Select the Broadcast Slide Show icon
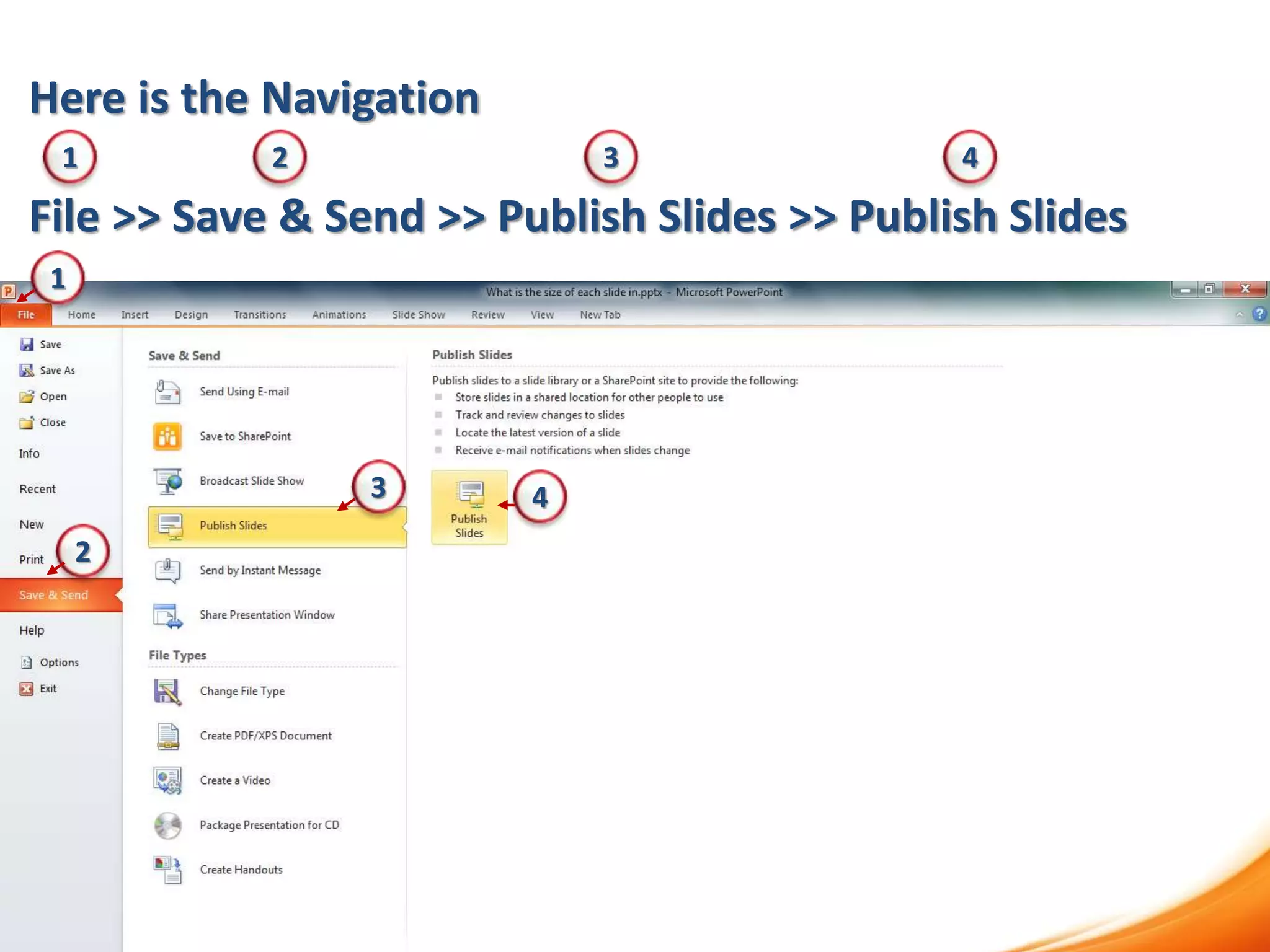 [167, 482]
